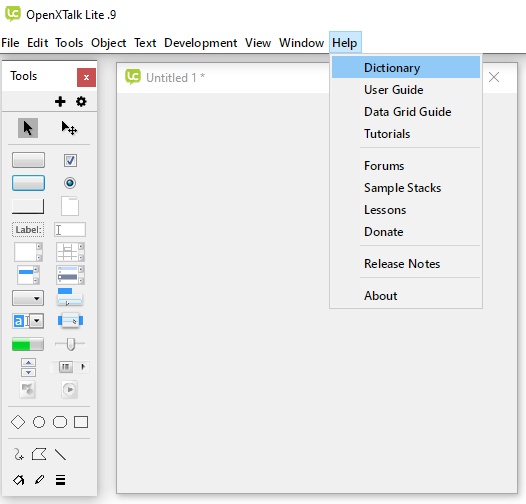Open the Data Grid Guide
526x504 pixels.
pos(406,111)
